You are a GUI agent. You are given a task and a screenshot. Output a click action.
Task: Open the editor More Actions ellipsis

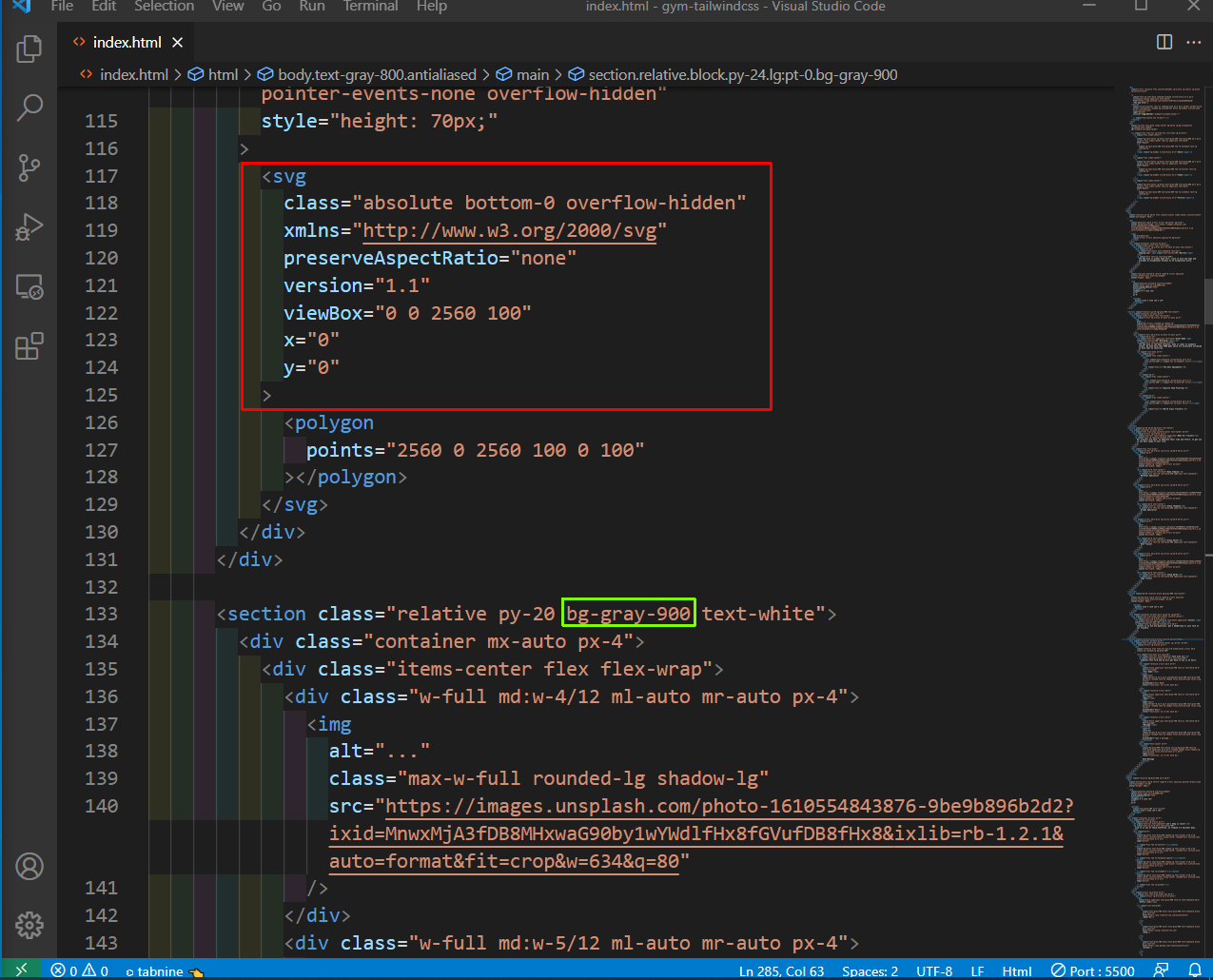[x=1193, y=42]
